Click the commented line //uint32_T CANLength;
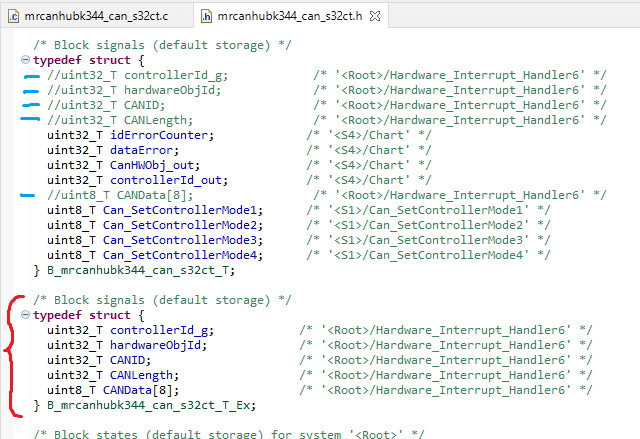The height and width of the screenshot is (439, 640). [x=120, y=120]
